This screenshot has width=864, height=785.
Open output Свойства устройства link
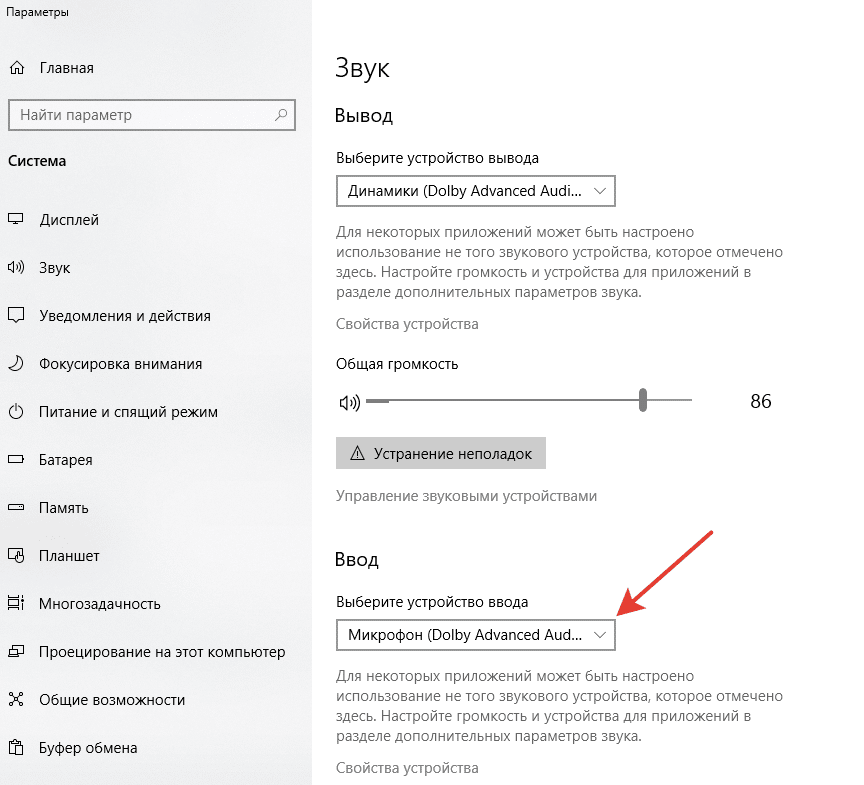click(407, 324)
